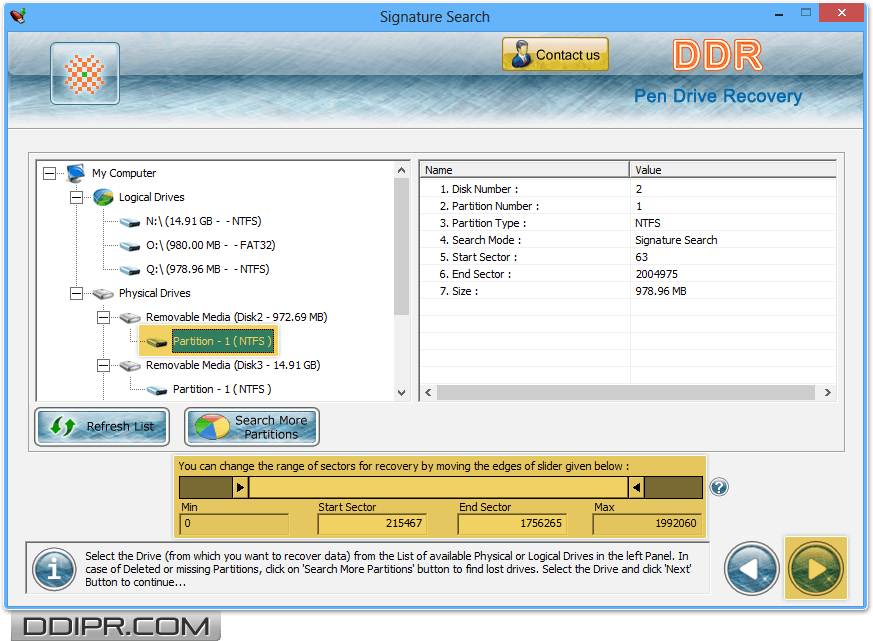Viewport: 873px width, 641px height.
Task: Collapse the Logical Drives node
Action: [x=76, y=197]
